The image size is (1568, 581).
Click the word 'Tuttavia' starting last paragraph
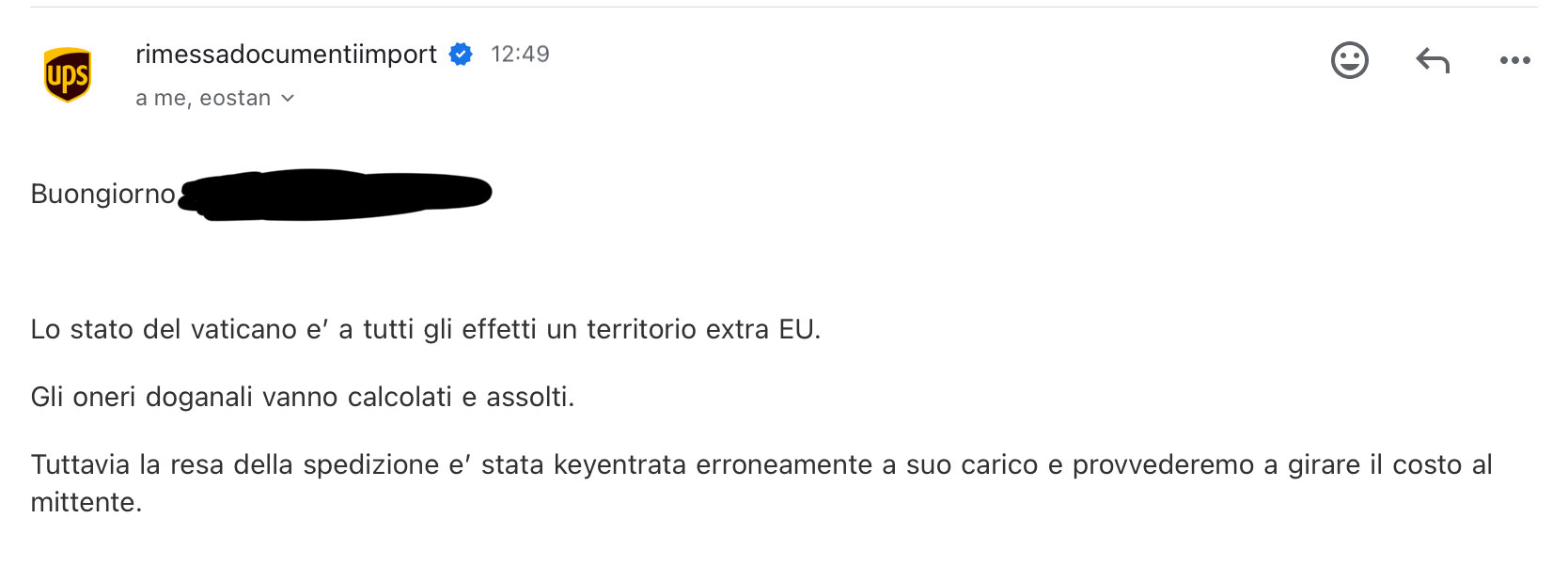(80, 464)
